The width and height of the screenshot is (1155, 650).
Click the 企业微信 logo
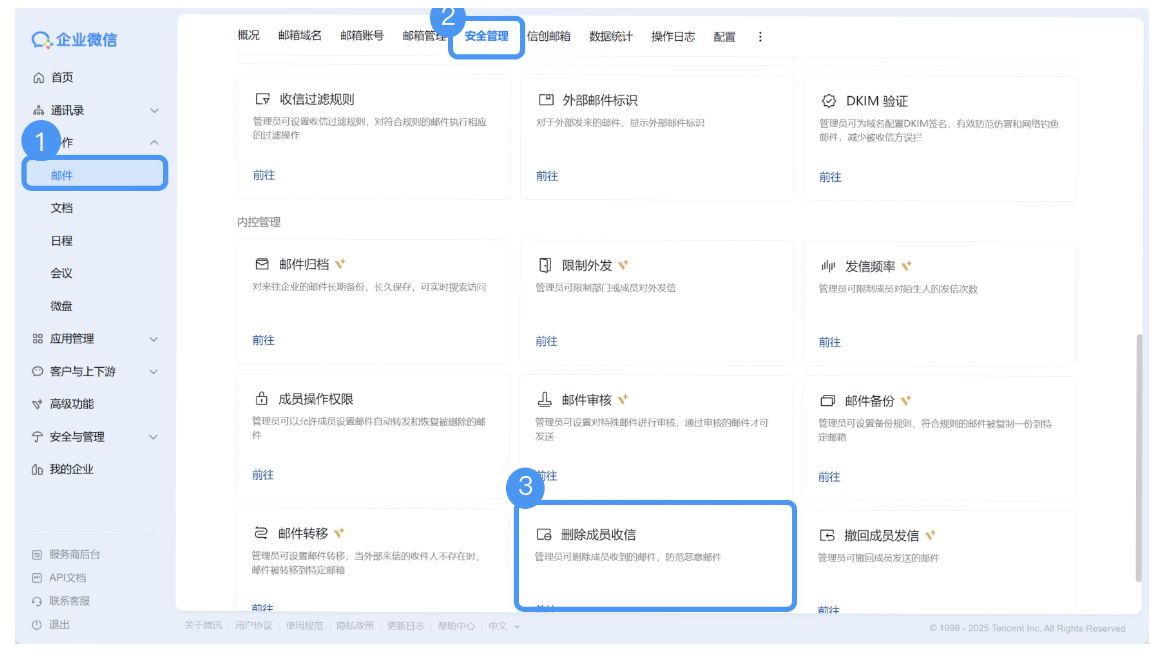[74, 40]
